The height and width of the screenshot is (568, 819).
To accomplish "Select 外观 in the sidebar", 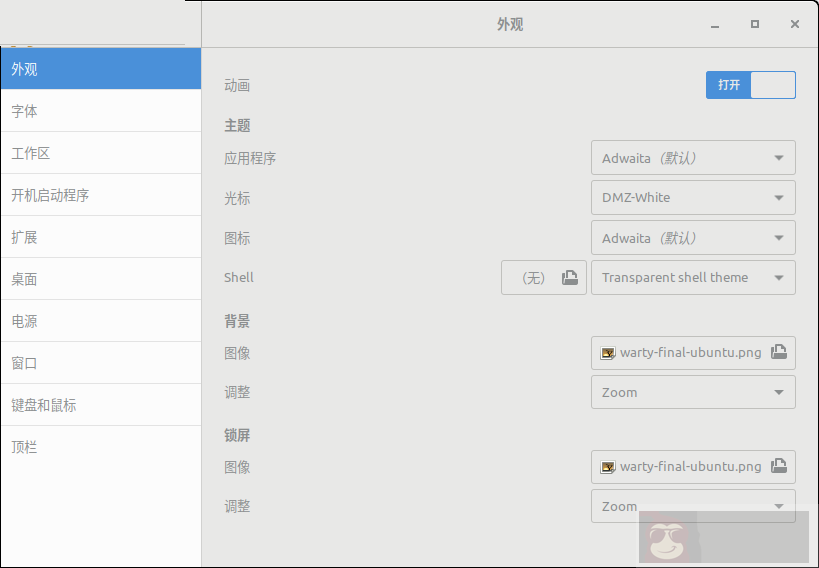I will click(x=101, y=69).
